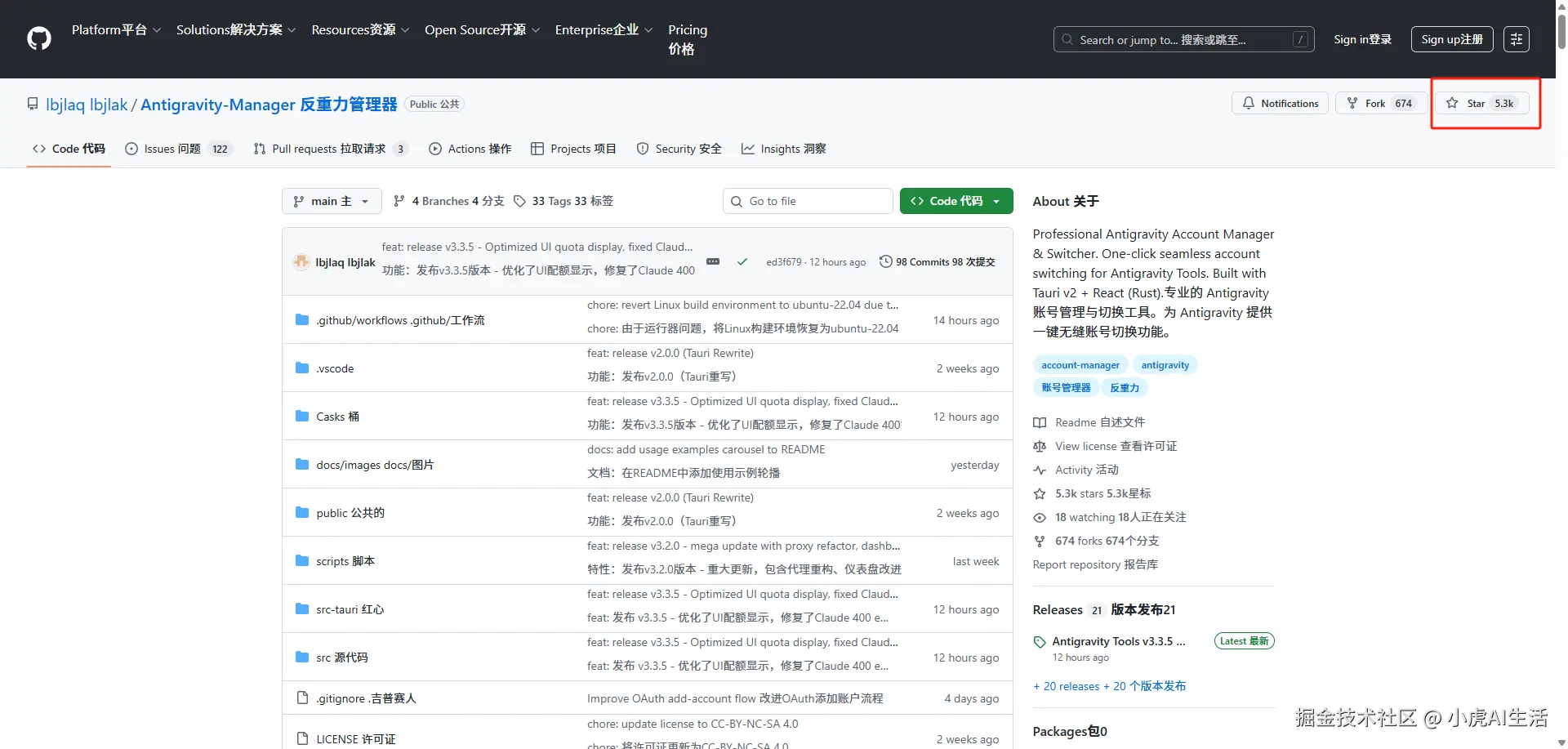
Task: Switch to the Security tab
Action: (679, 149)
